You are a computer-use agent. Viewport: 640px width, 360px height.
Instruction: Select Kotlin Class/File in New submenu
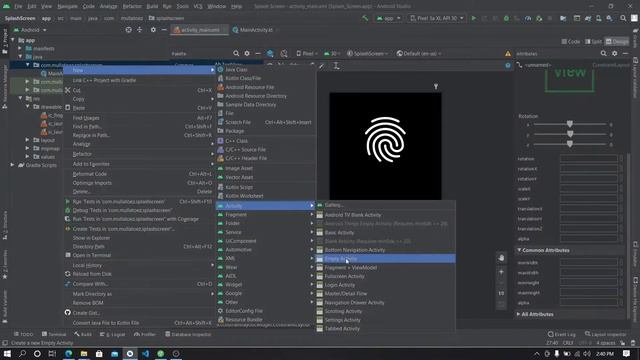click(265, 78)
